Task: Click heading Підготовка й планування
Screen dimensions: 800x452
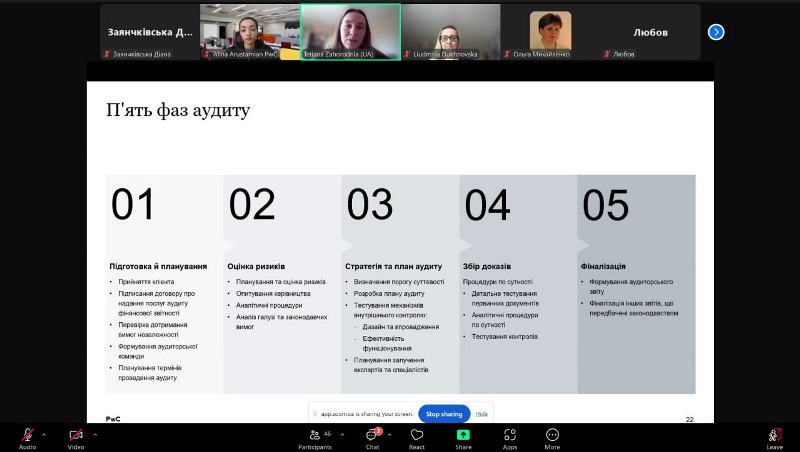Action: click(x=158, y=266)
